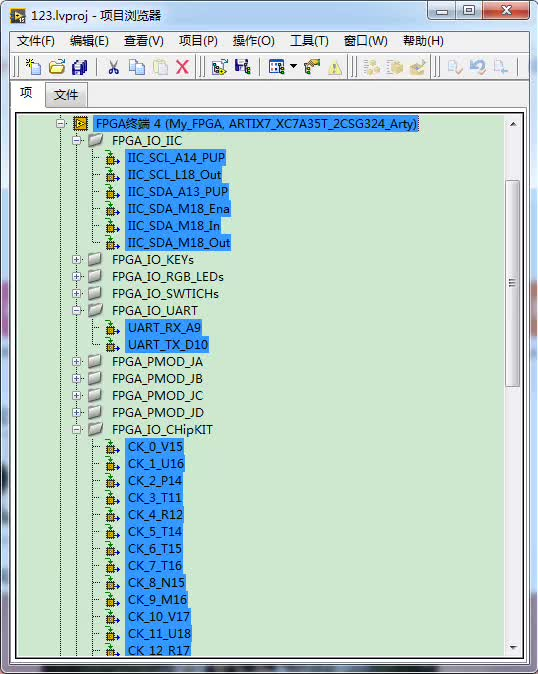Image resolution: width=538 pixels, height=674 pixels.
Task: Collapse the FPGA_IO_CHipKIT folder
Action: tap(76, 429)
